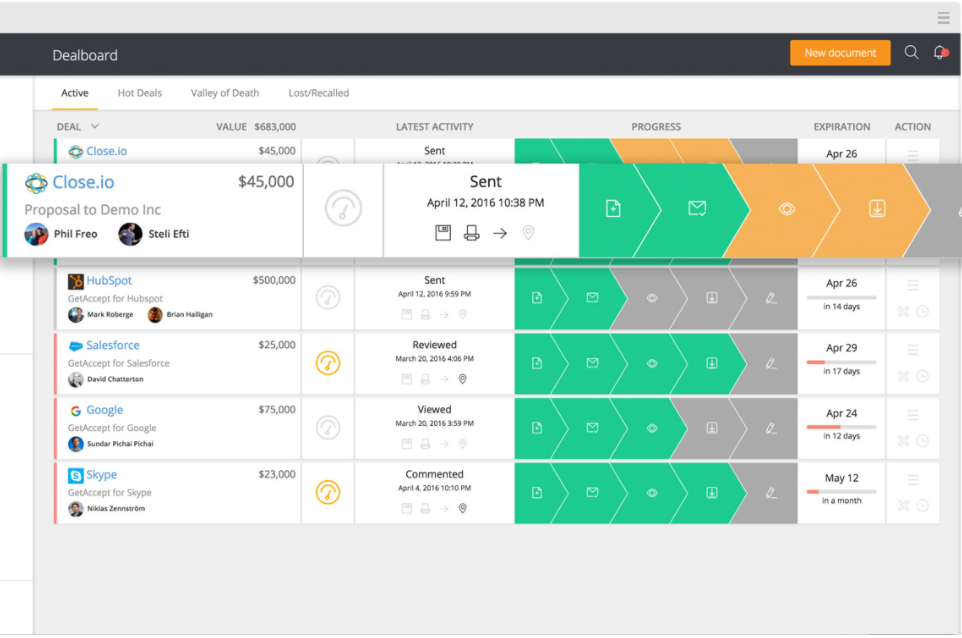Open the hamburger menu at the top right
Viewport: 962px width, 638px height.
tap(944, 18)
